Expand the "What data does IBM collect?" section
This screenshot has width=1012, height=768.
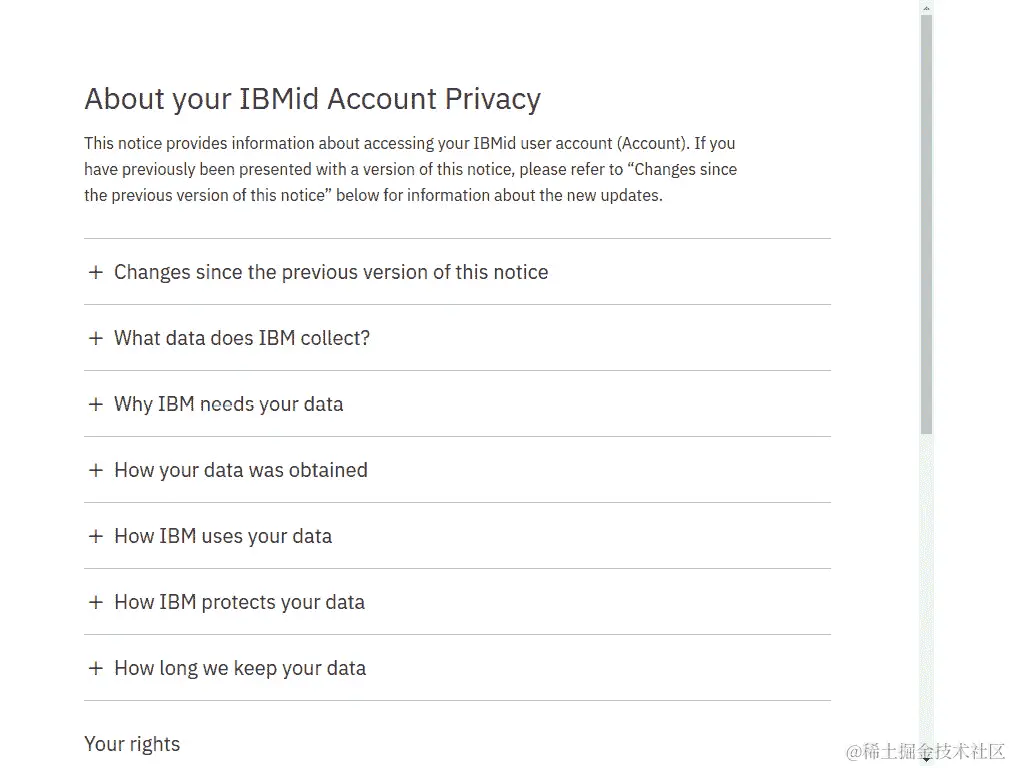tap(242, 337)
